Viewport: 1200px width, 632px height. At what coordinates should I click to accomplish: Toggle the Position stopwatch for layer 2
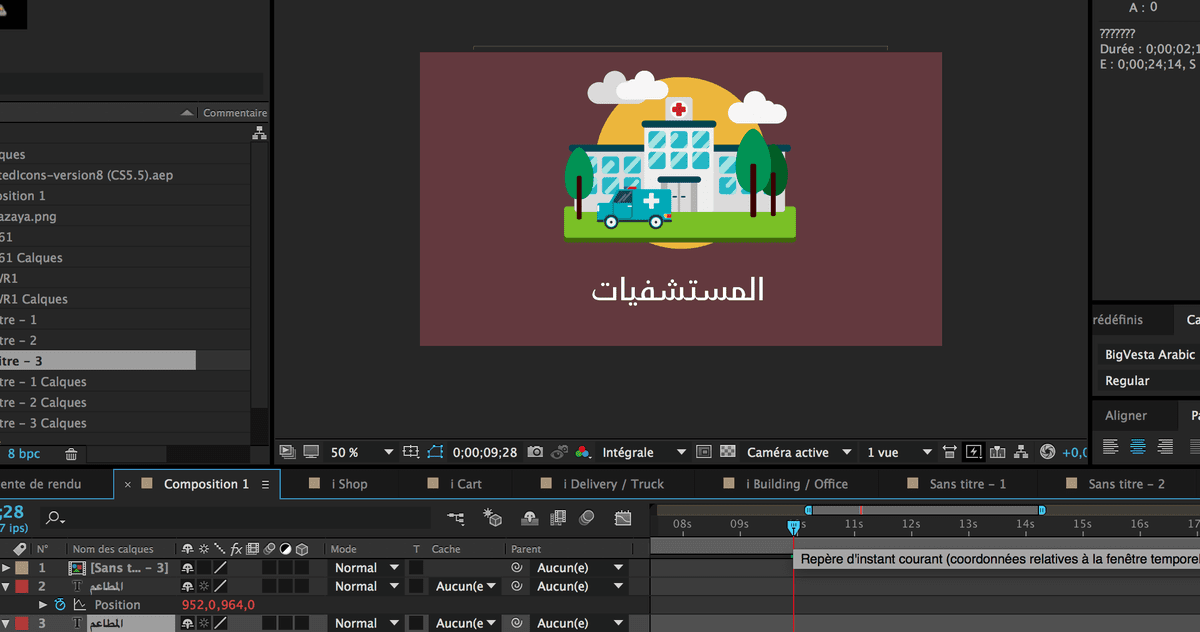[x=60, y=605]
